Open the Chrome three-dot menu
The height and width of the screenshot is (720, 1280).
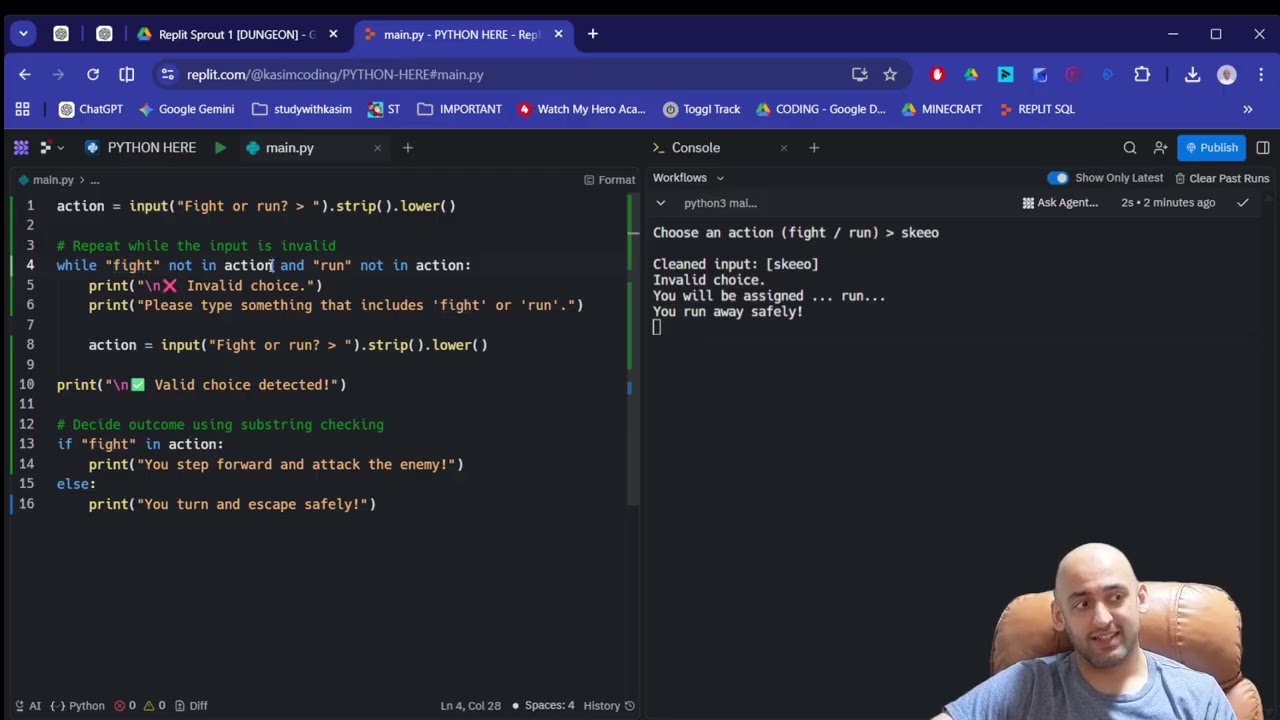(1259, 74)
